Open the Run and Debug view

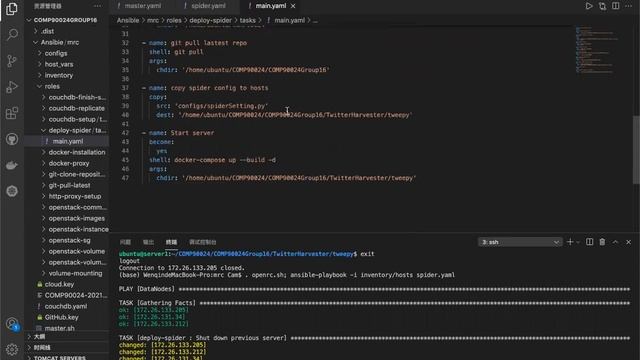(x=12, y=87)
